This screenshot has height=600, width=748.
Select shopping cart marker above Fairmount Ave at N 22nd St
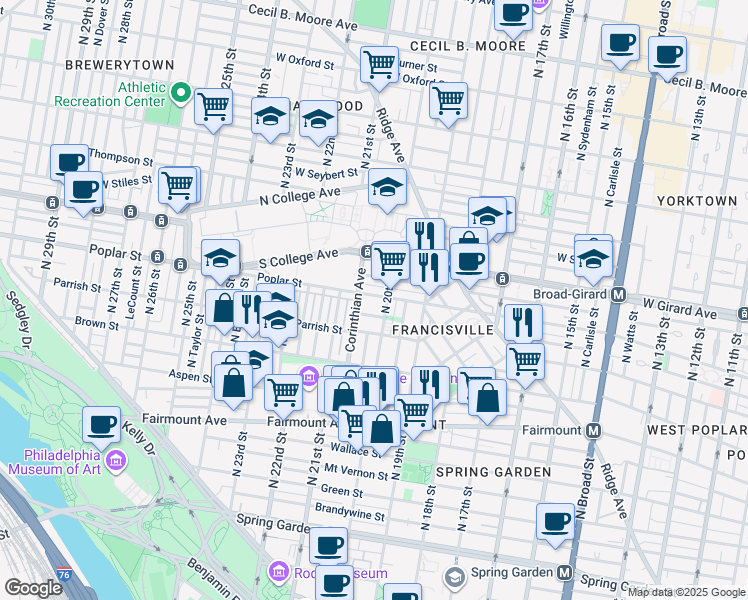pyautogui.click(x=284, y=396)
